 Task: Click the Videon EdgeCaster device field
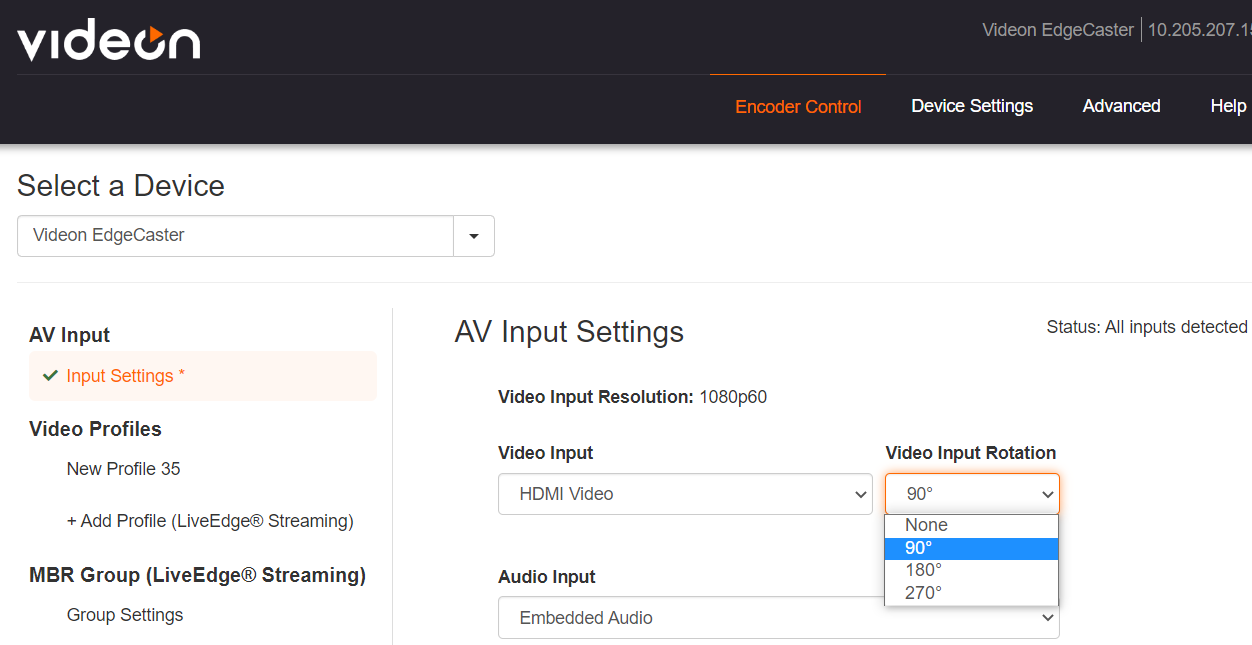tap(236, 236)
